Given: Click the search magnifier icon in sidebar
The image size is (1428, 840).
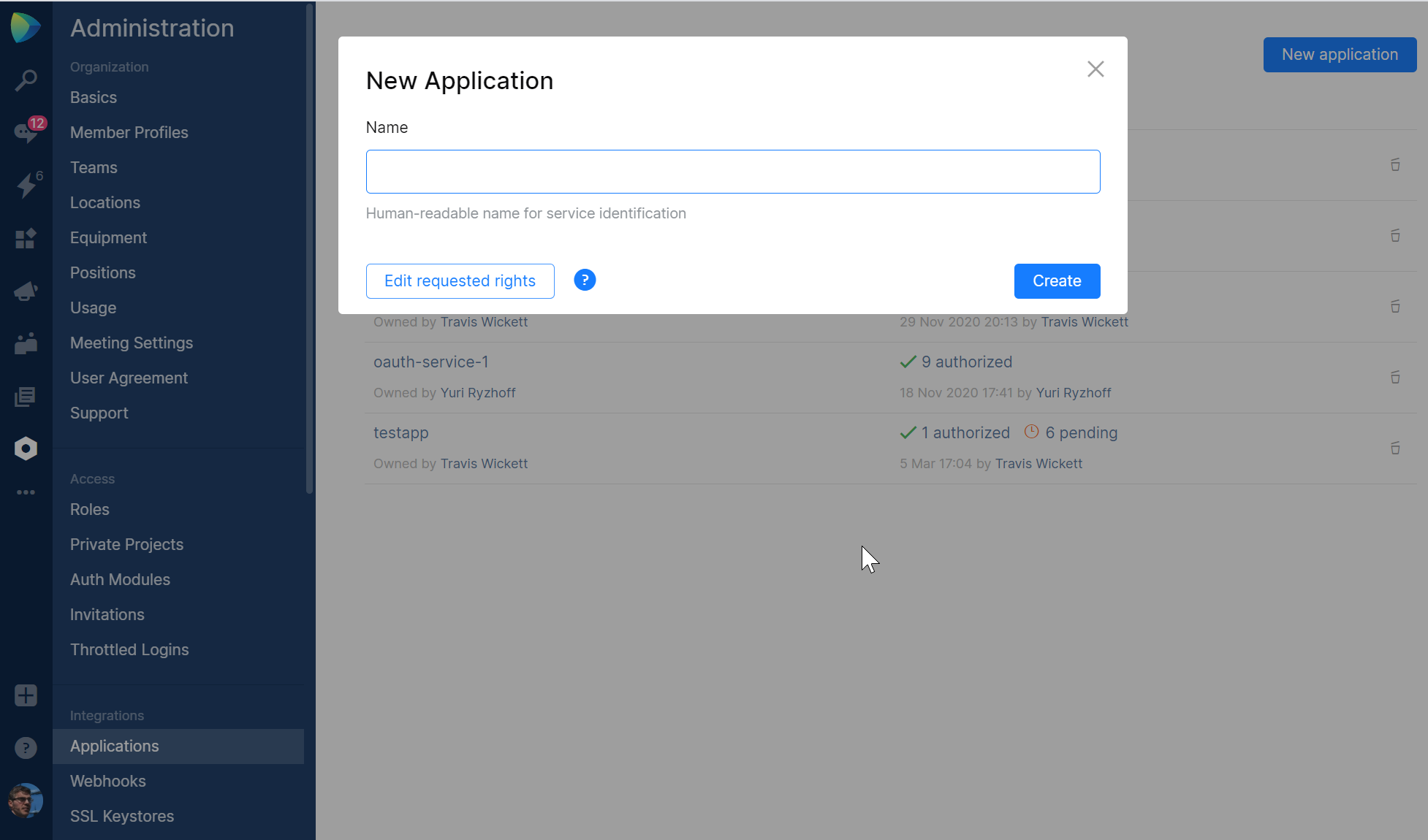Looking at the screenshot, I should [26, 80].
